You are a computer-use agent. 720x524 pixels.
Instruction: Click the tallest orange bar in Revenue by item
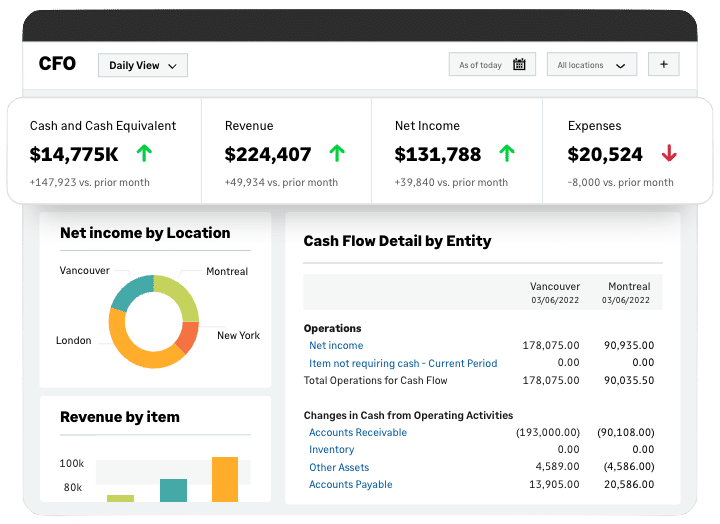click(225, 479)
